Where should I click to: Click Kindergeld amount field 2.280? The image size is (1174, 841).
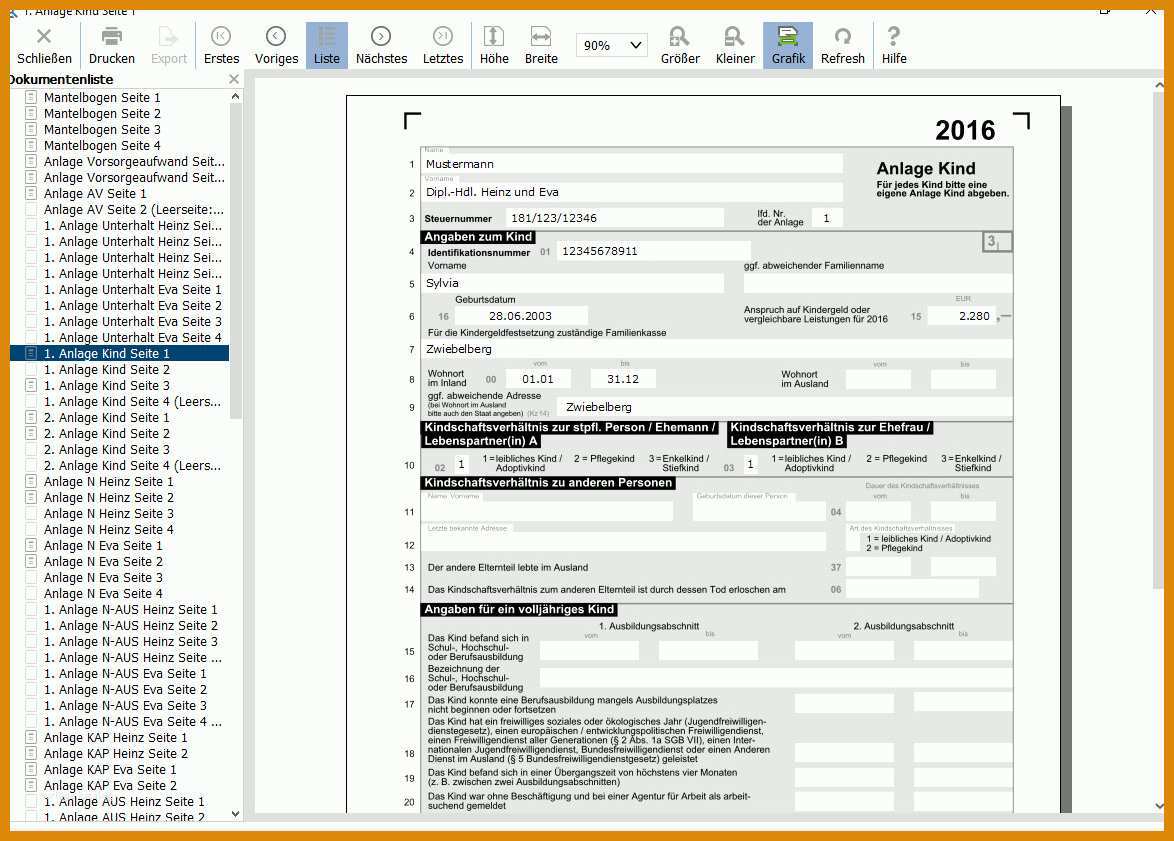pyautogui.click(x=961, y=316)
